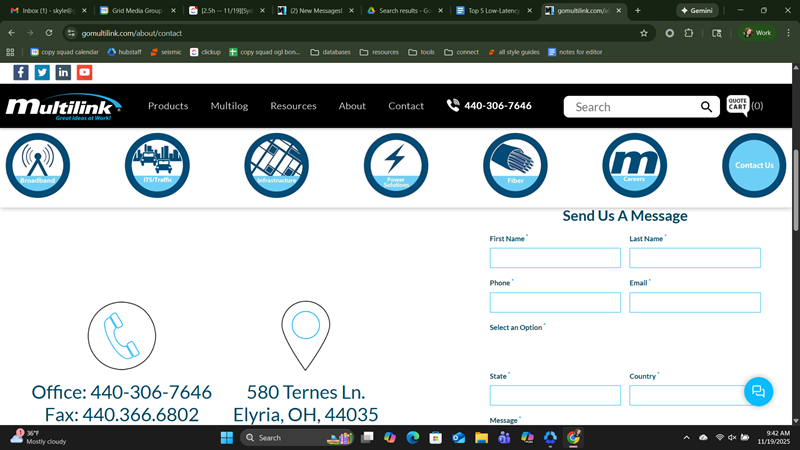This screenshot has width=800, height=450.
Task: Click the Quote Cart icon
Action: click(738, 106)
